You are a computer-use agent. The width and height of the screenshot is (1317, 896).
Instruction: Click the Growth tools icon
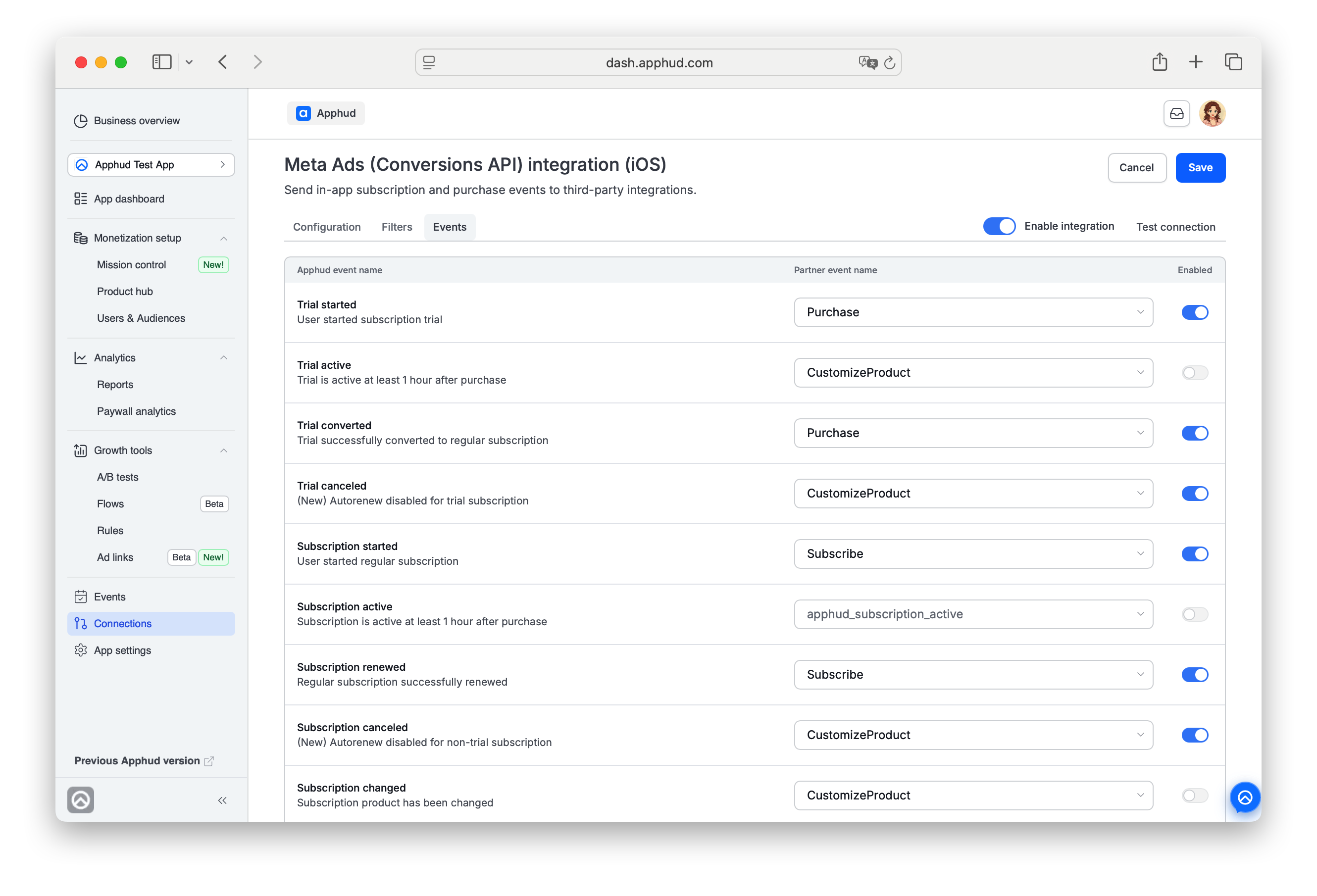click(81, 450)
